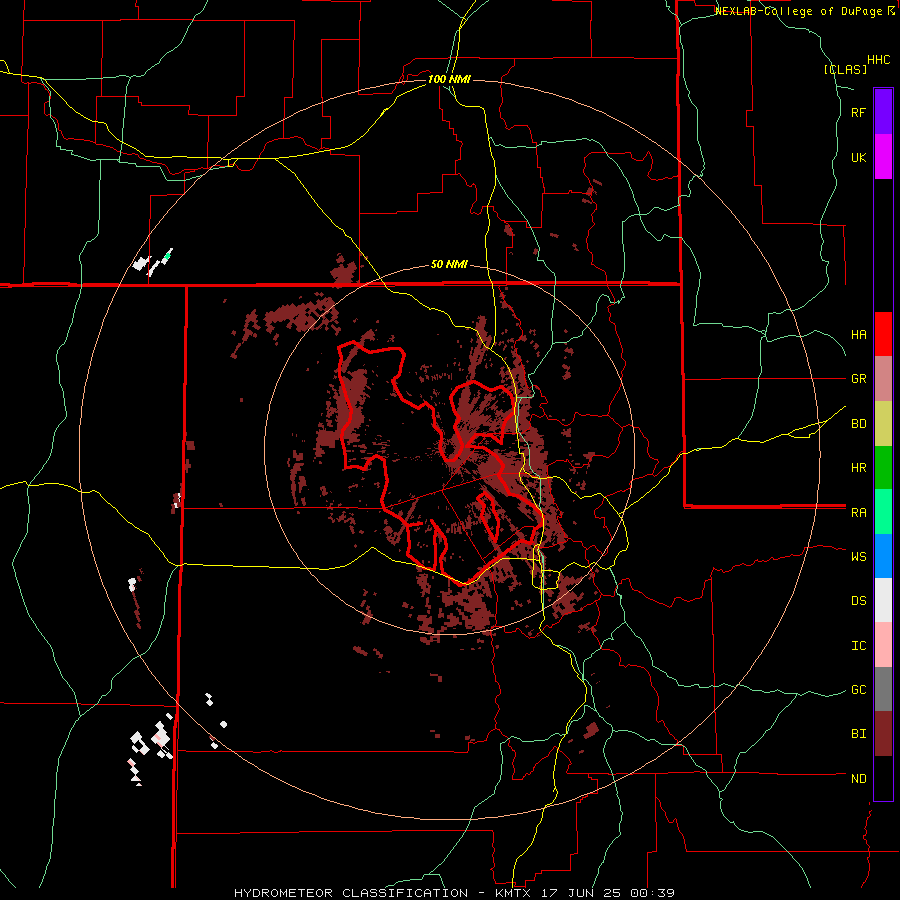Image resolution: width=900 pixels, height=900 pixels.
Task: Click the 'HHC' product code text
Action: [x=879, y=60]
